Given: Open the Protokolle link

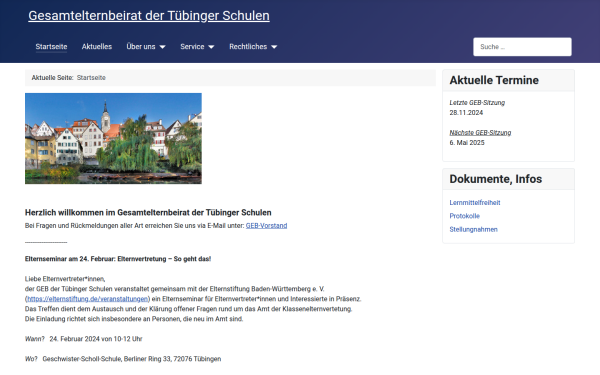Looking at the screenshot, I should click(465, 216).
